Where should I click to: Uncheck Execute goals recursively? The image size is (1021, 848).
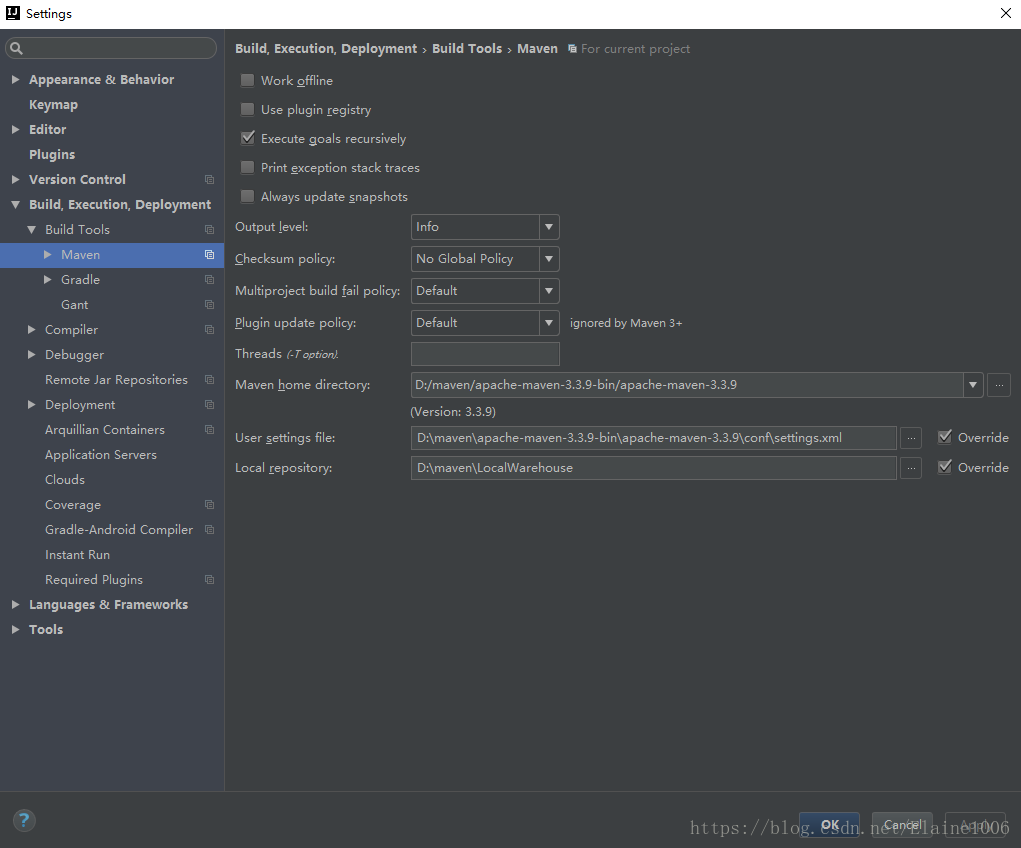point(247,138)
